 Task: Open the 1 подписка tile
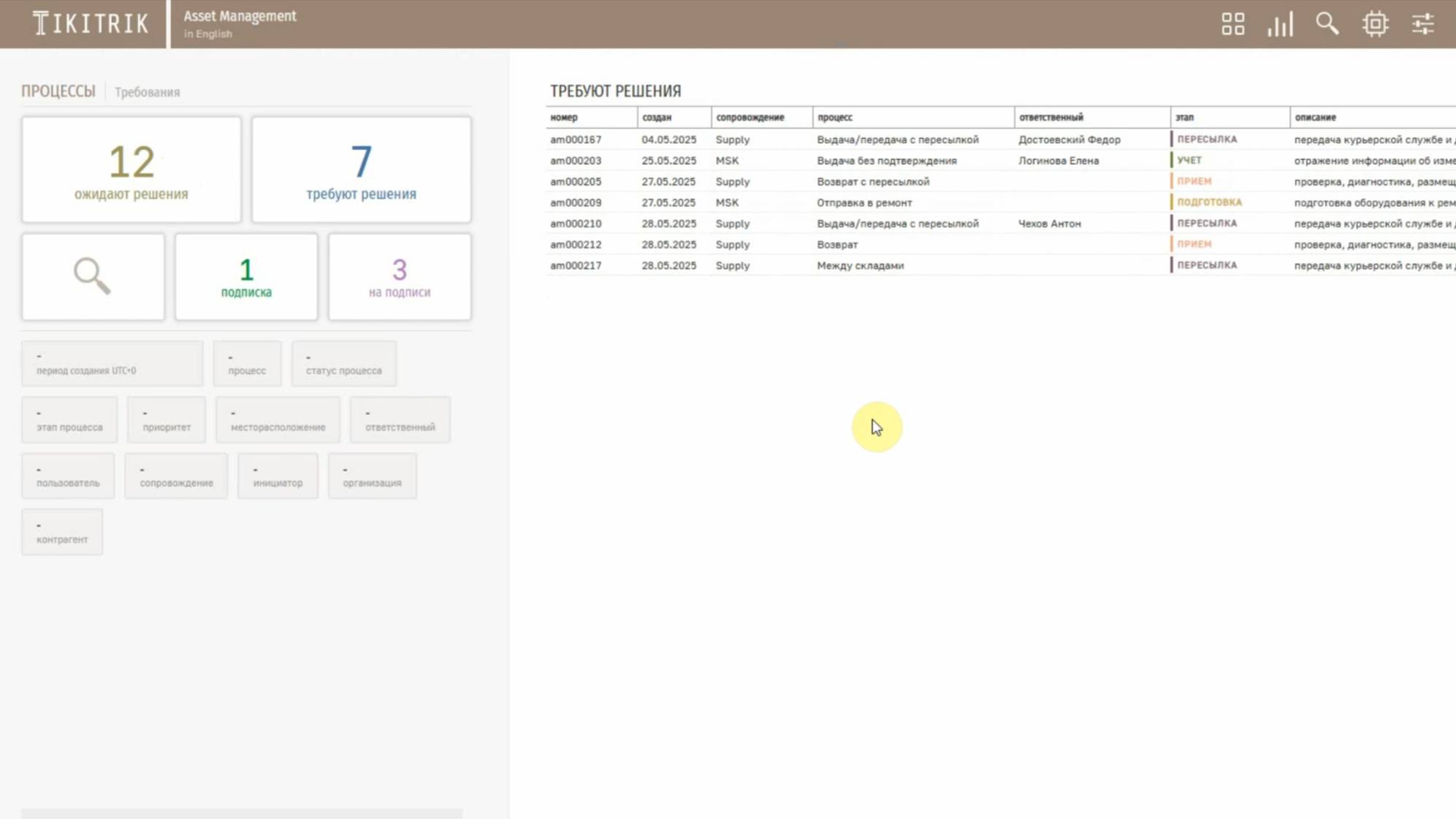(x=246, y=277)
